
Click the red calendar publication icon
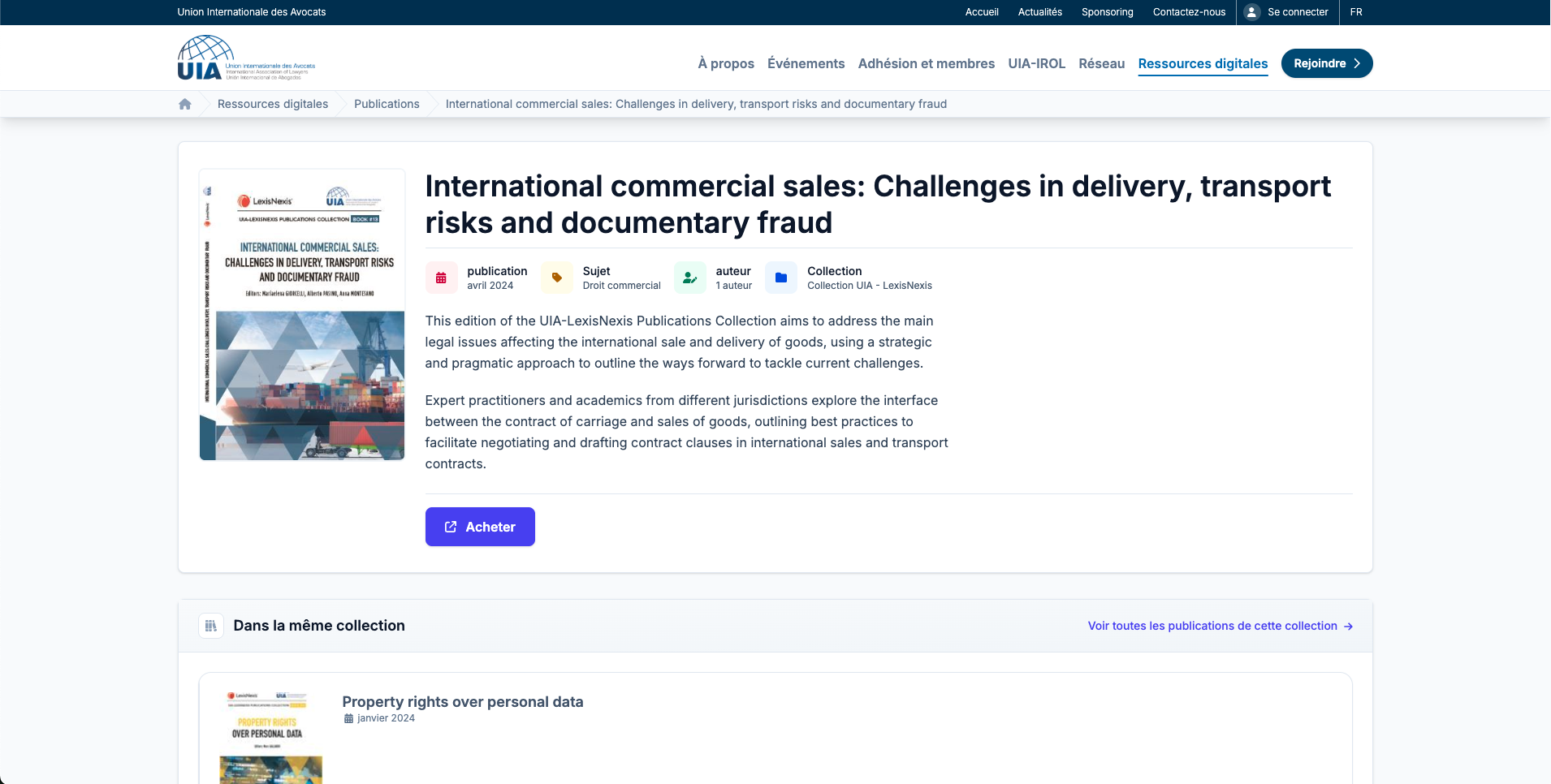(x=441, y=278)
